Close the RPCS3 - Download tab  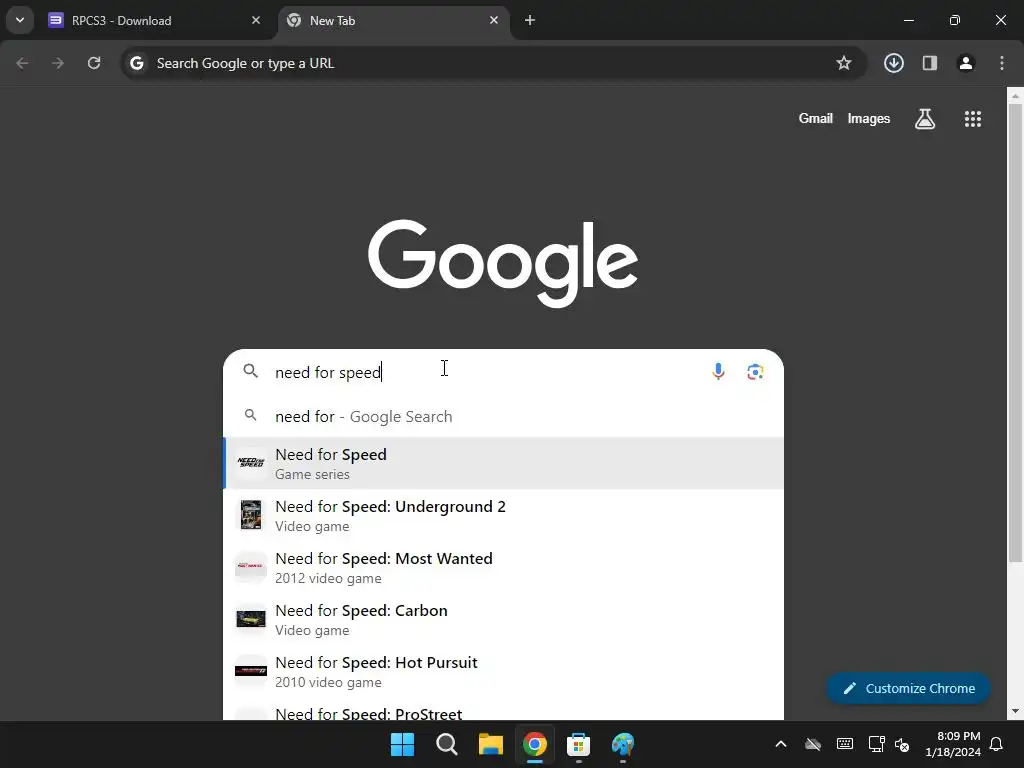pos(256,20)
